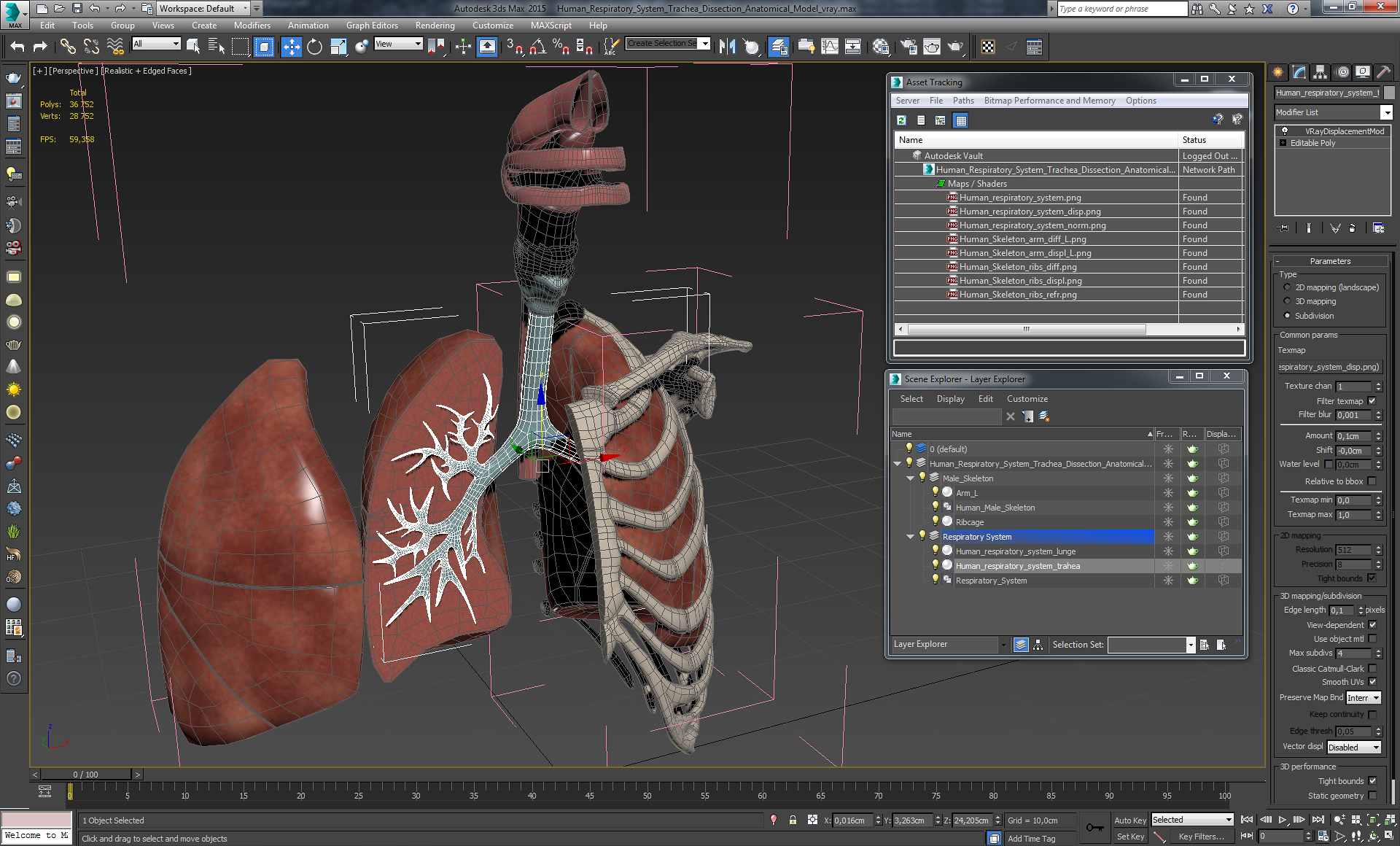The height and width of the screenshot is (846, 1400).
Task: Toggle the Arm_L layer light bulb
Action: 936,493
